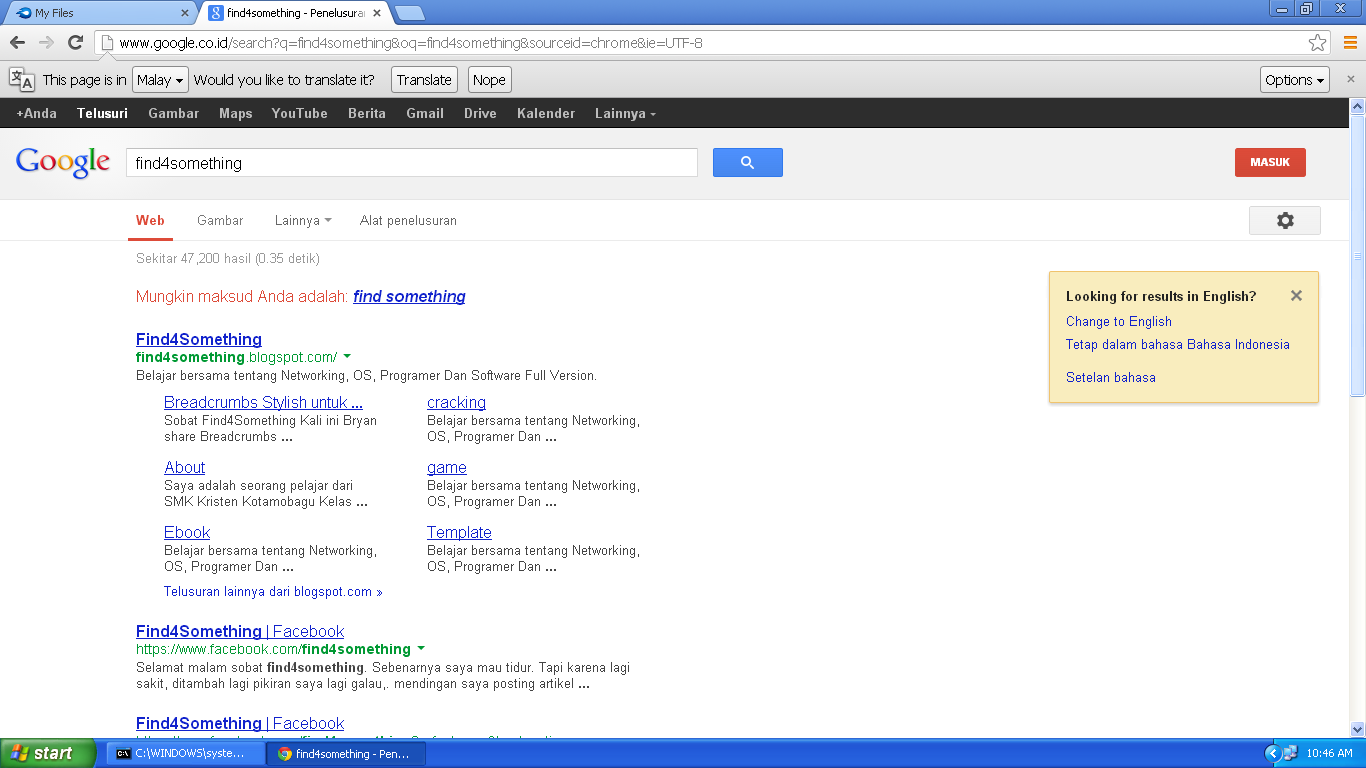
Task: Click Tetap dalam bahasa Bahasa Indonesia
Action: click(1178, 344)
